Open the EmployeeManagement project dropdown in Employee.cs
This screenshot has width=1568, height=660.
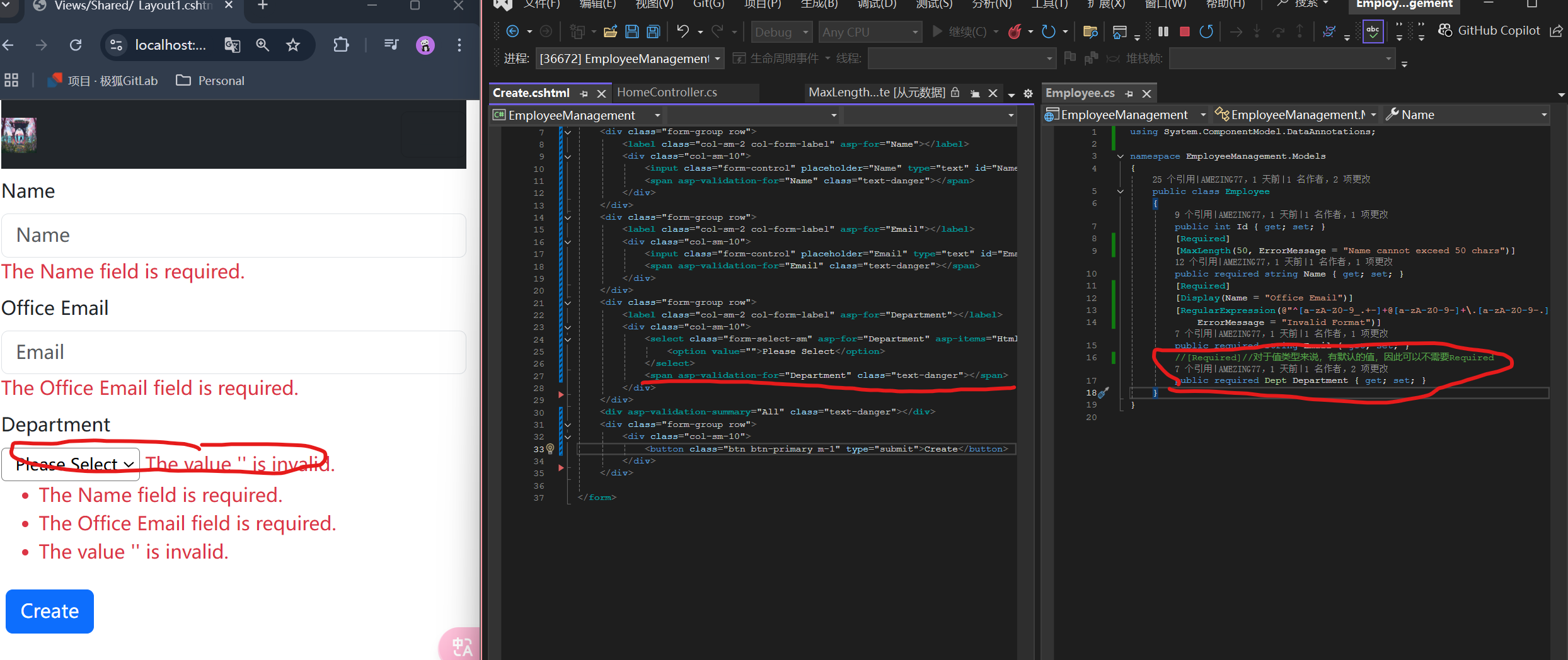click(1125, 115)
